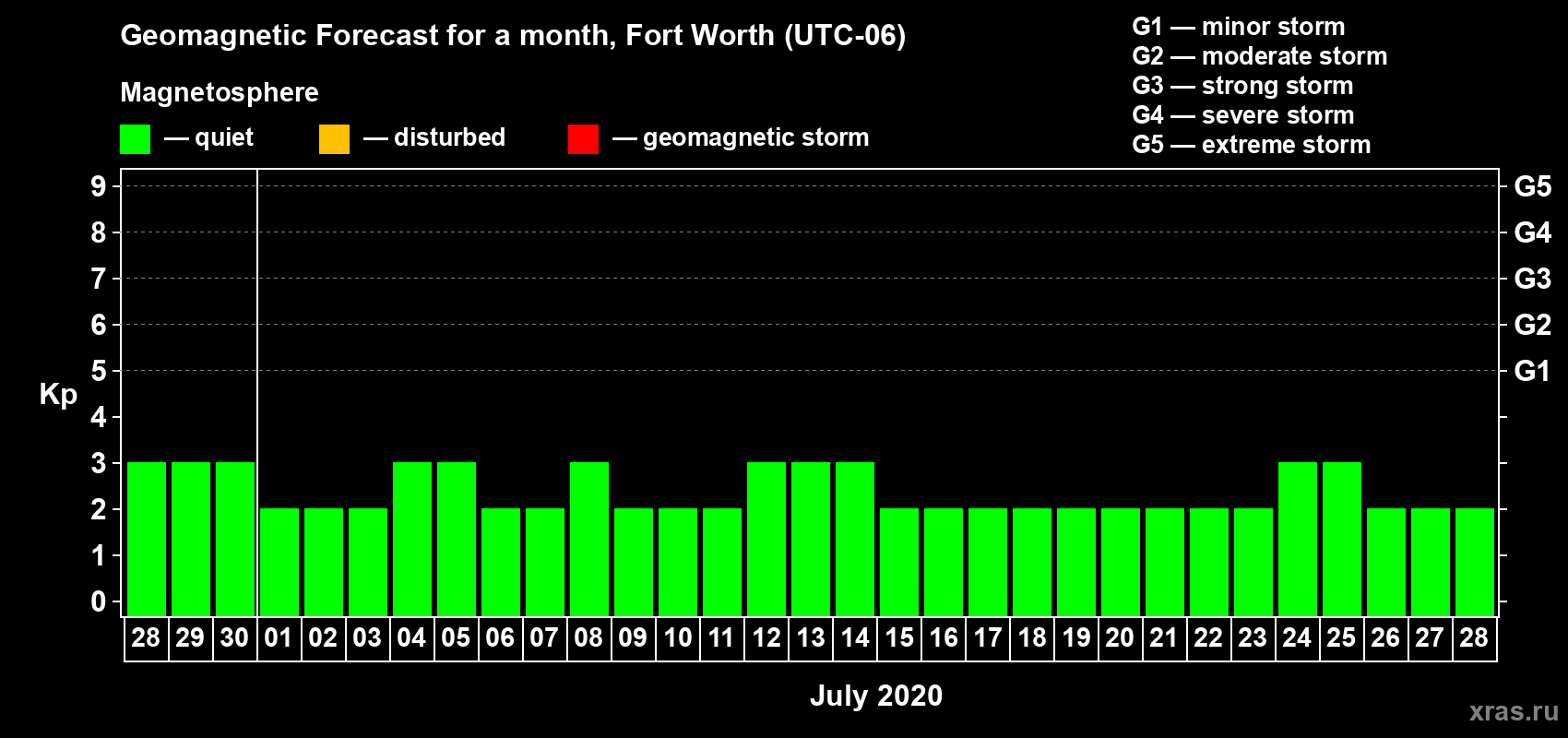Click the green bar above date 04
Screen dimensions: 1568x738
click(x=412, y=539)
